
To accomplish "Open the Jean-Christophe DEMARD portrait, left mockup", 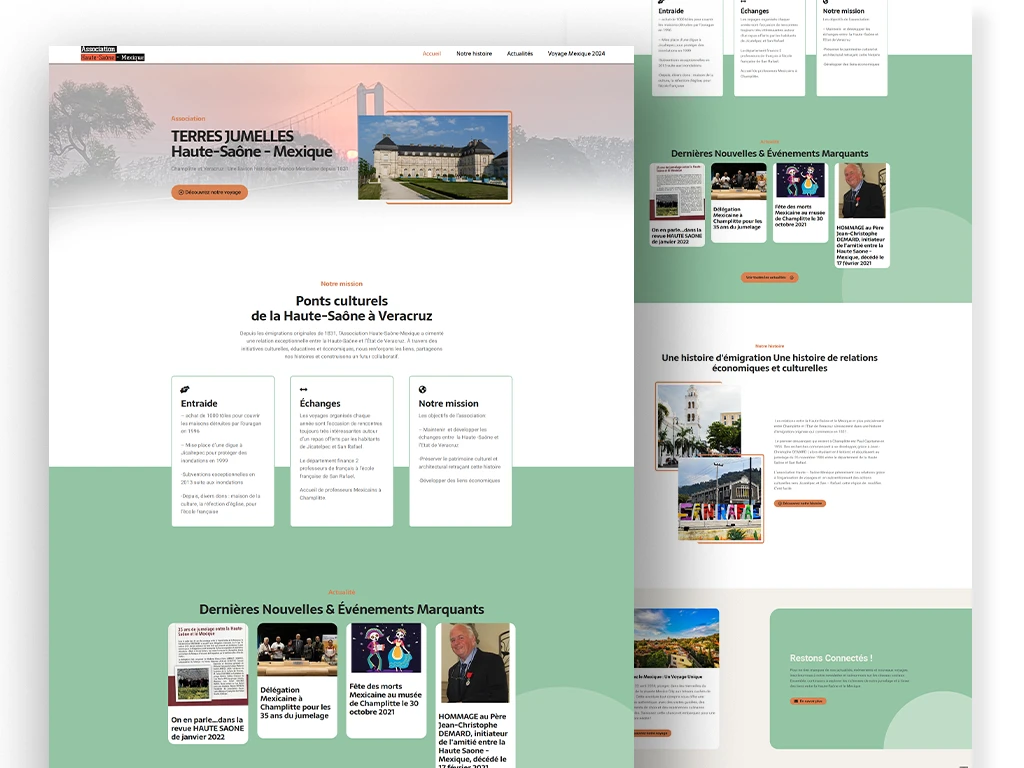I will (x=475, y=663).
